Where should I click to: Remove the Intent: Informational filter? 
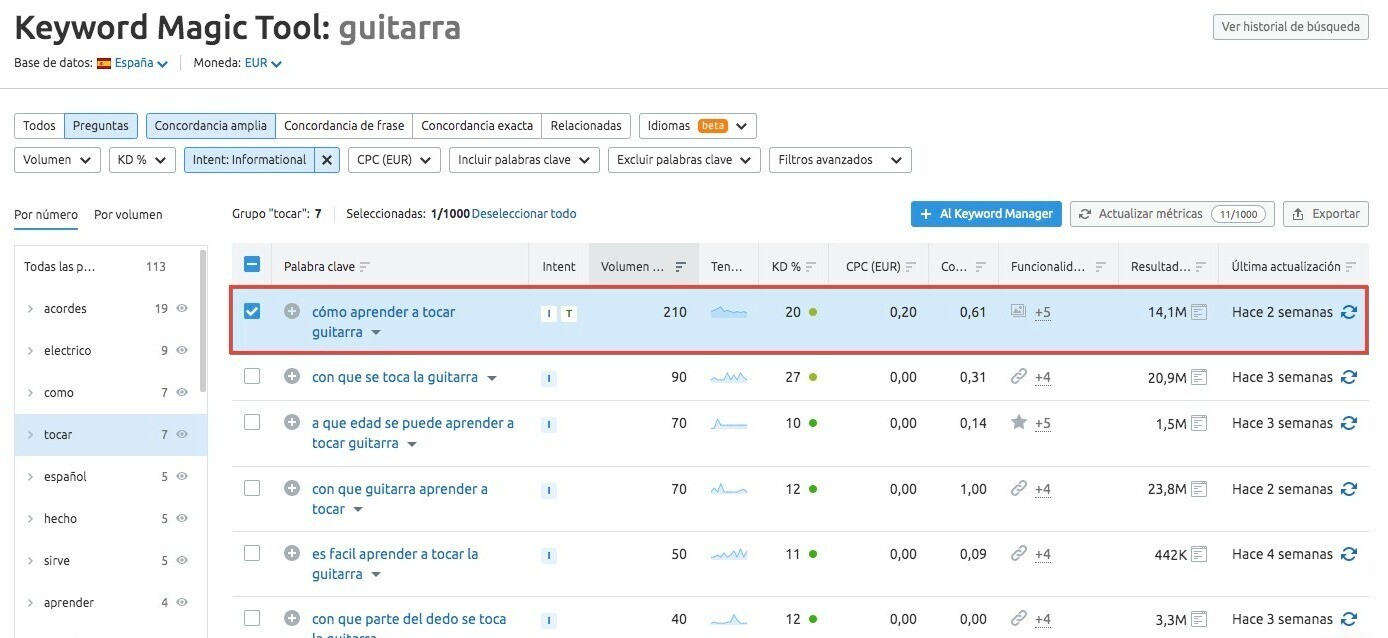click(x=327, y=160)
